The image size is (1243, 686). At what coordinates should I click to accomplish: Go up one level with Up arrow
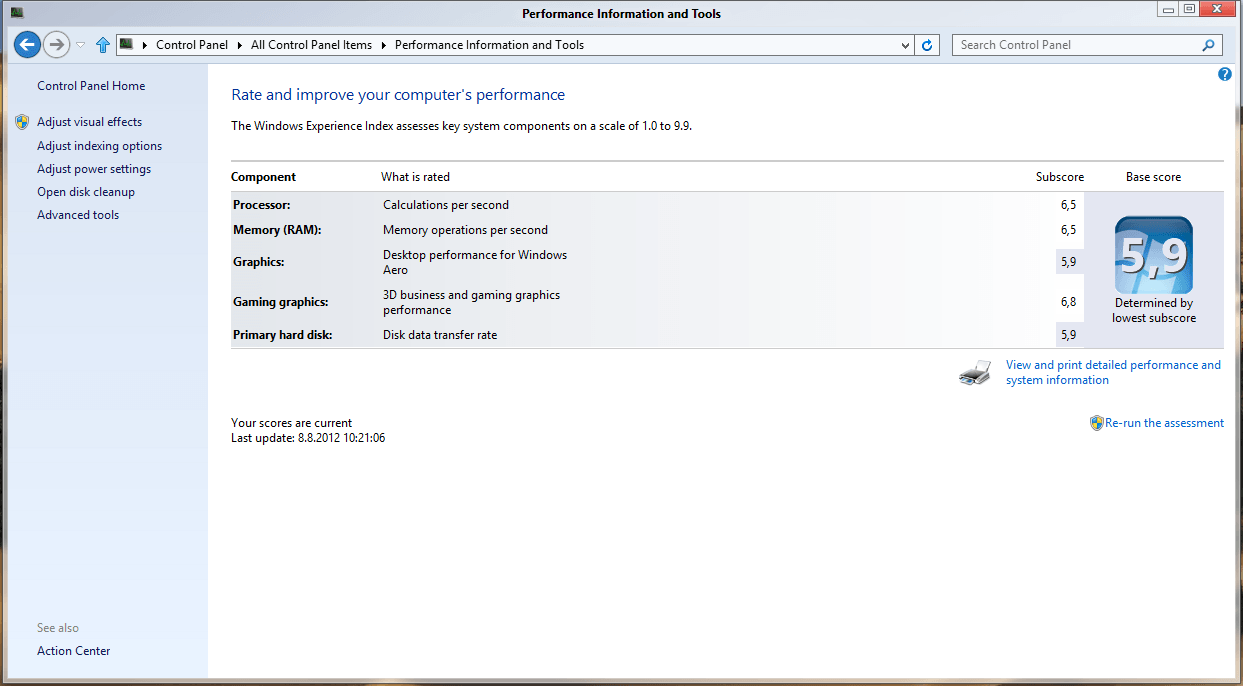point(102,45)
